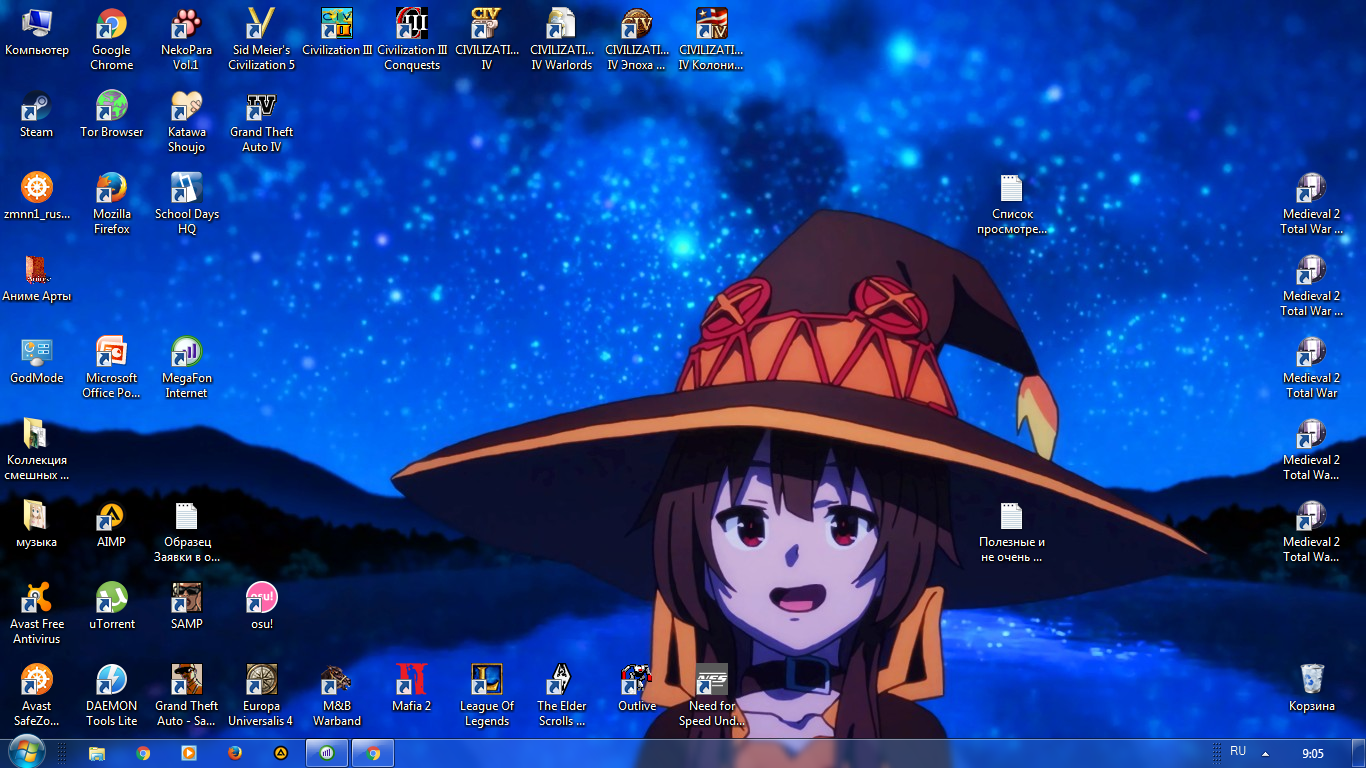This screenshot has width=1366, height=768.
Task: Select the Avast Free Antivirus icon
Action: (x=37, y=614)
